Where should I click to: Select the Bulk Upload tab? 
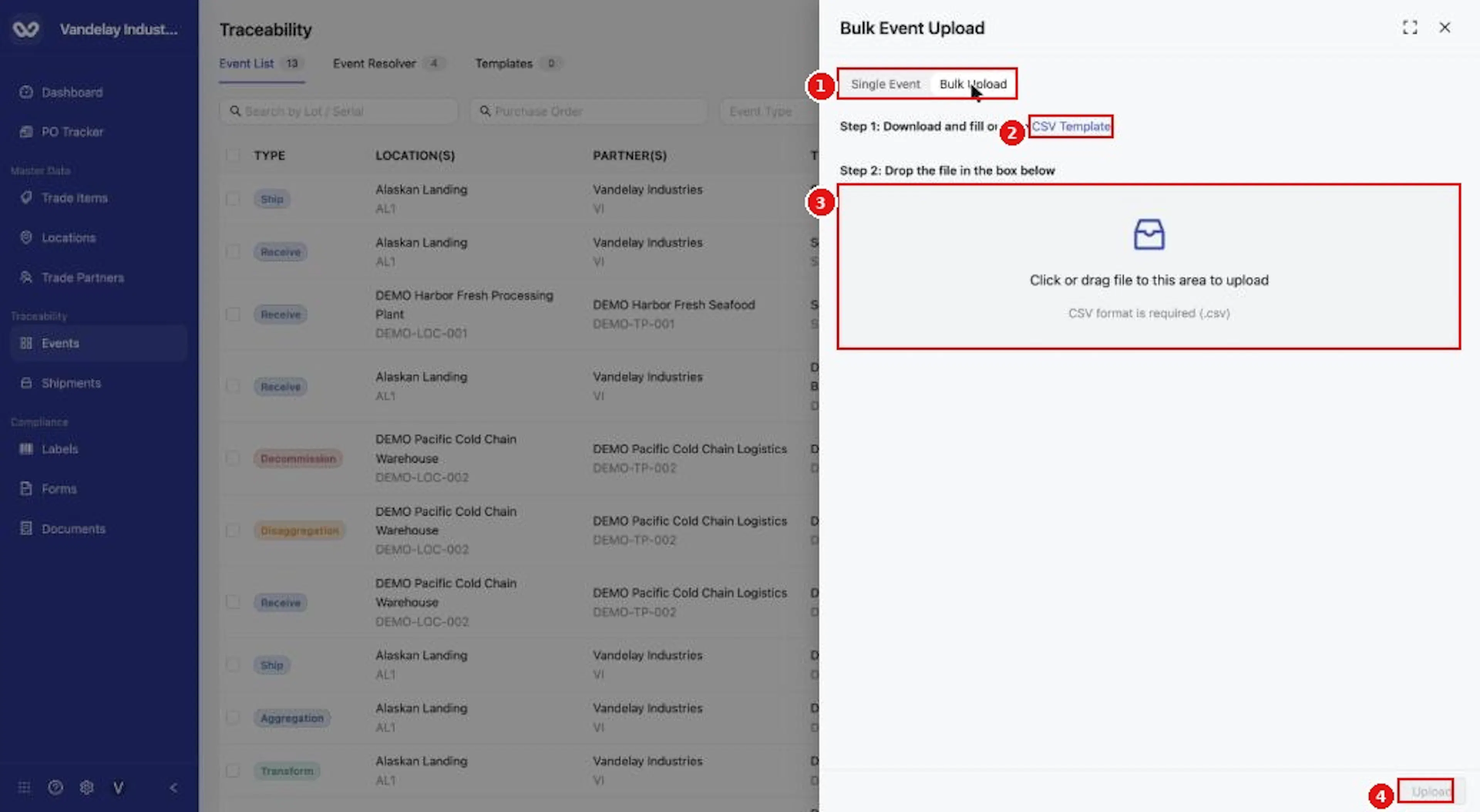(x=973, y=84)
